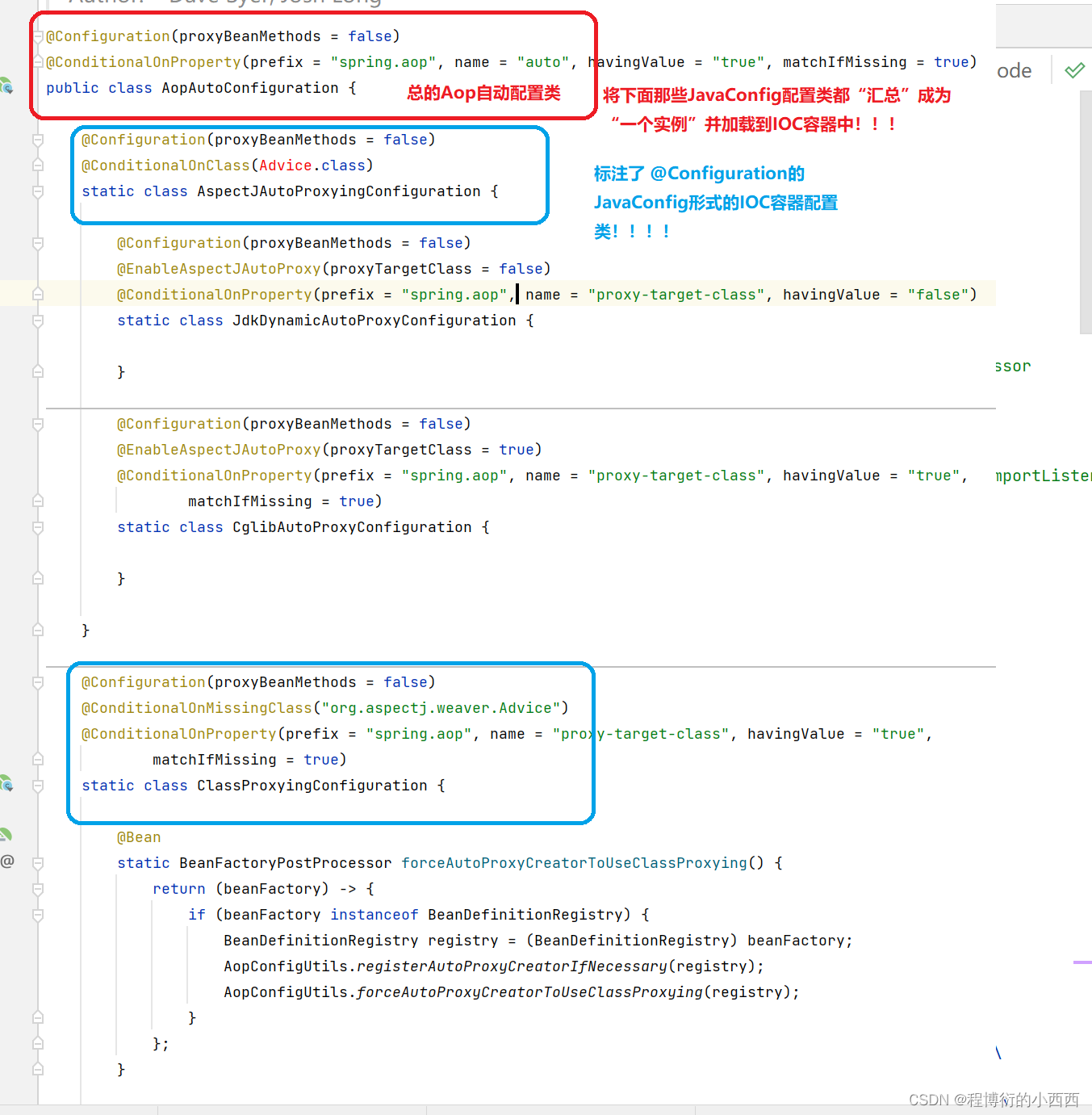Click the fold marker on ClassProxyingConfiguration's @Configuration line
Image resolution: width=1092 pixels, height=1115 pixels.
click(x=38, y=682)
